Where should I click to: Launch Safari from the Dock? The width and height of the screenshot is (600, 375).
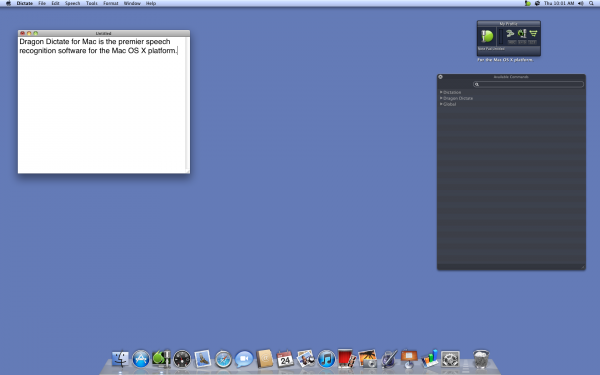(x=223, y=359)
